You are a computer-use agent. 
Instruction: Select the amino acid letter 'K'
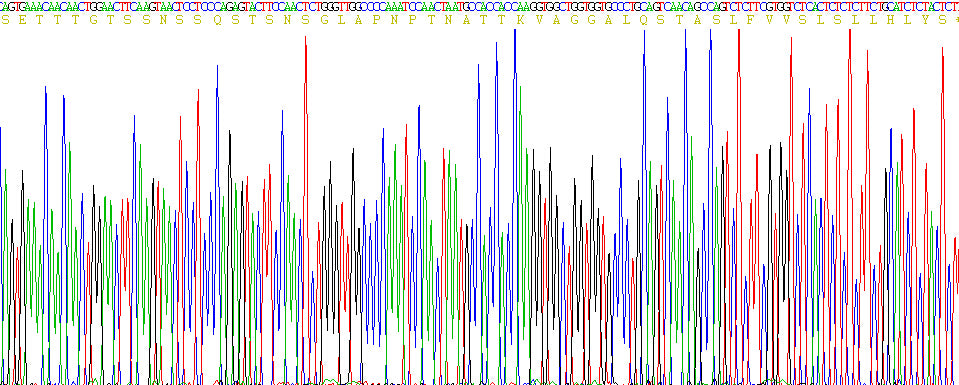520,20
